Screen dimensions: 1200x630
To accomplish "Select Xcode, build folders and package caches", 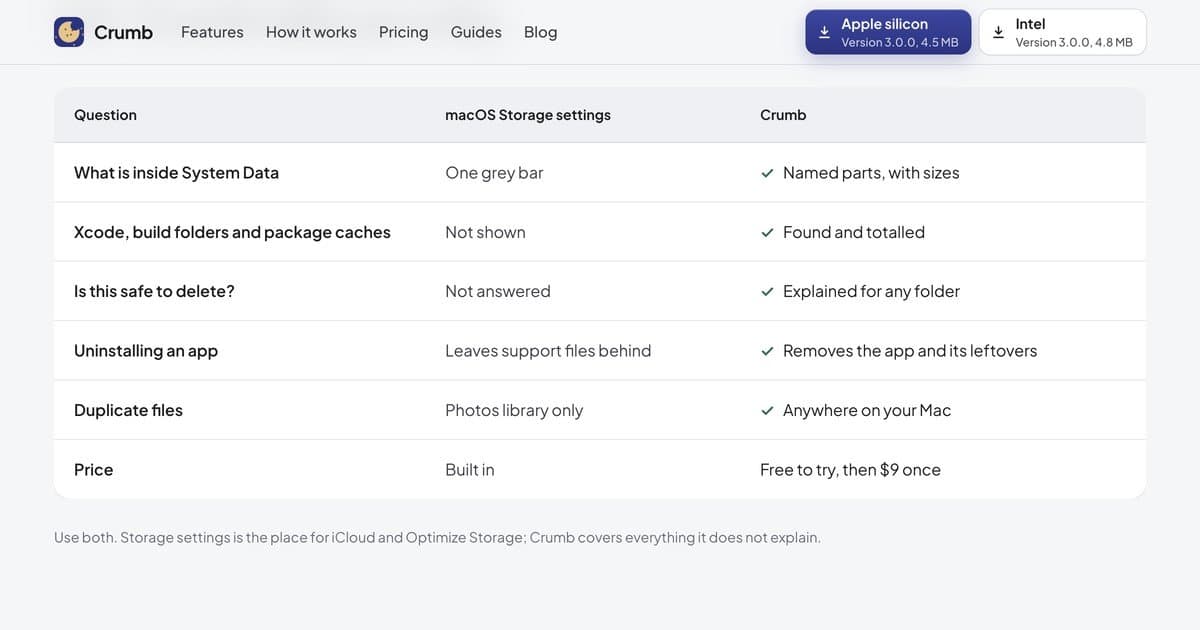I will click(232, 232).
